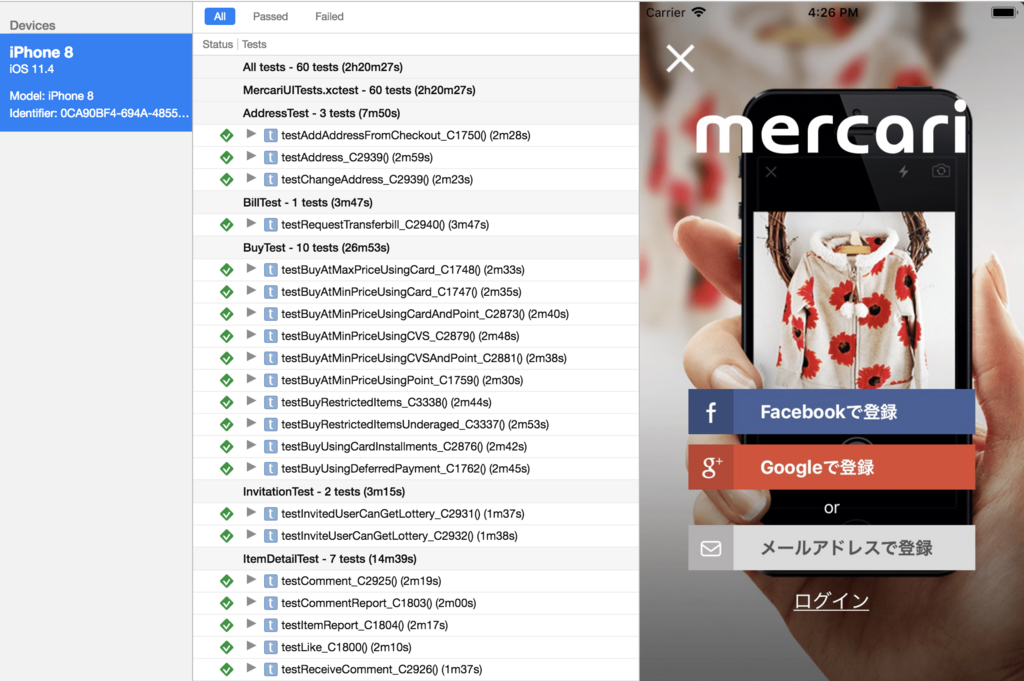Tap the Google plus logo icon
Screen dimensions: 1024x681
tap(711, 467)
